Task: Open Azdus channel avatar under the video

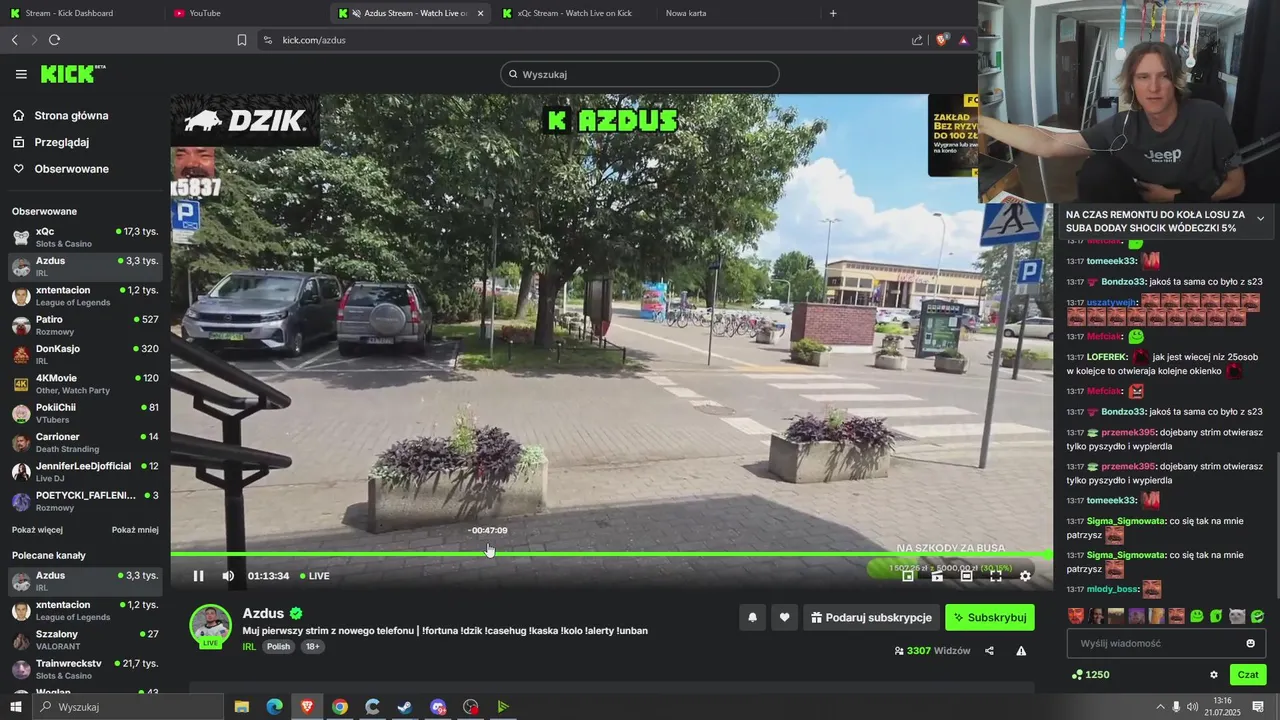Action: coord(210,625)
